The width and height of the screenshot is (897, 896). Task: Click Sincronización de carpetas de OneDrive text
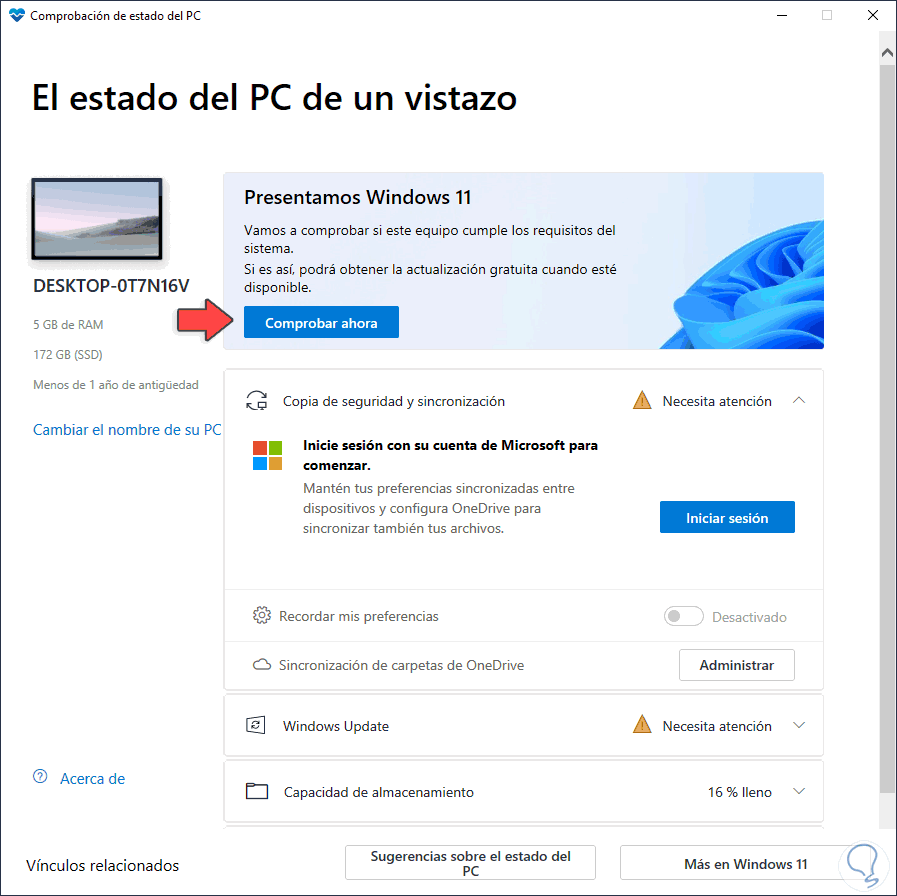(401, 665)
